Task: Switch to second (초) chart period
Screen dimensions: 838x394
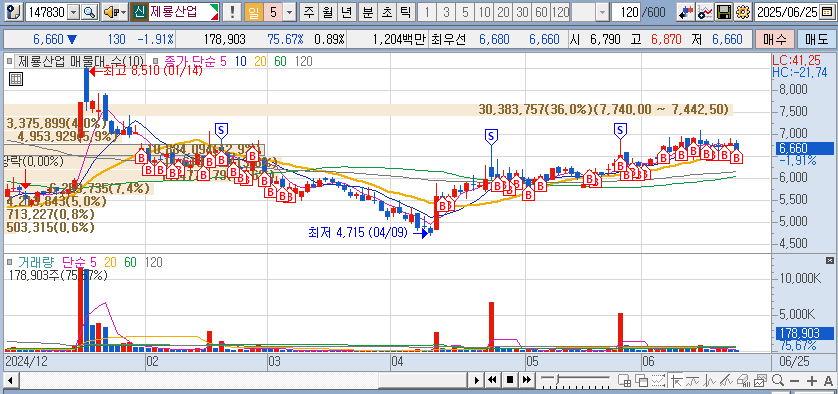Action: tap(386, 11)
